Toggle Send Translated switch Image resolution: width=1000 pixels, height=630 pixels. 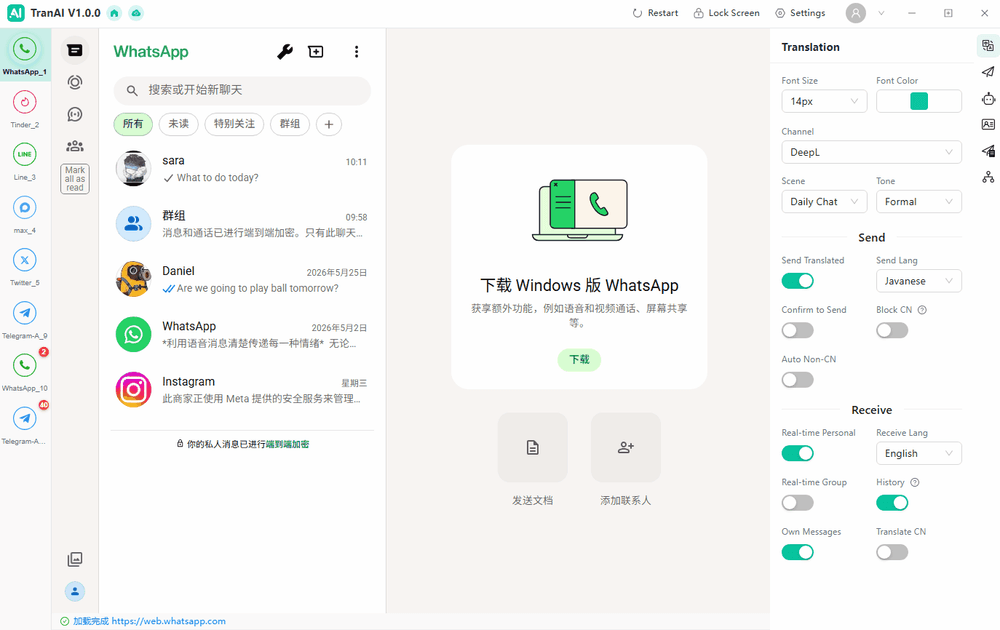click(x=797, y=281)
